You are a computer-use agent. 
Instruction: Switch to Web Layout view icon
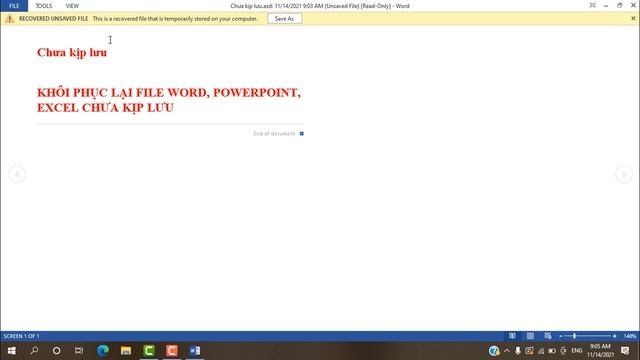pos(548,336)
